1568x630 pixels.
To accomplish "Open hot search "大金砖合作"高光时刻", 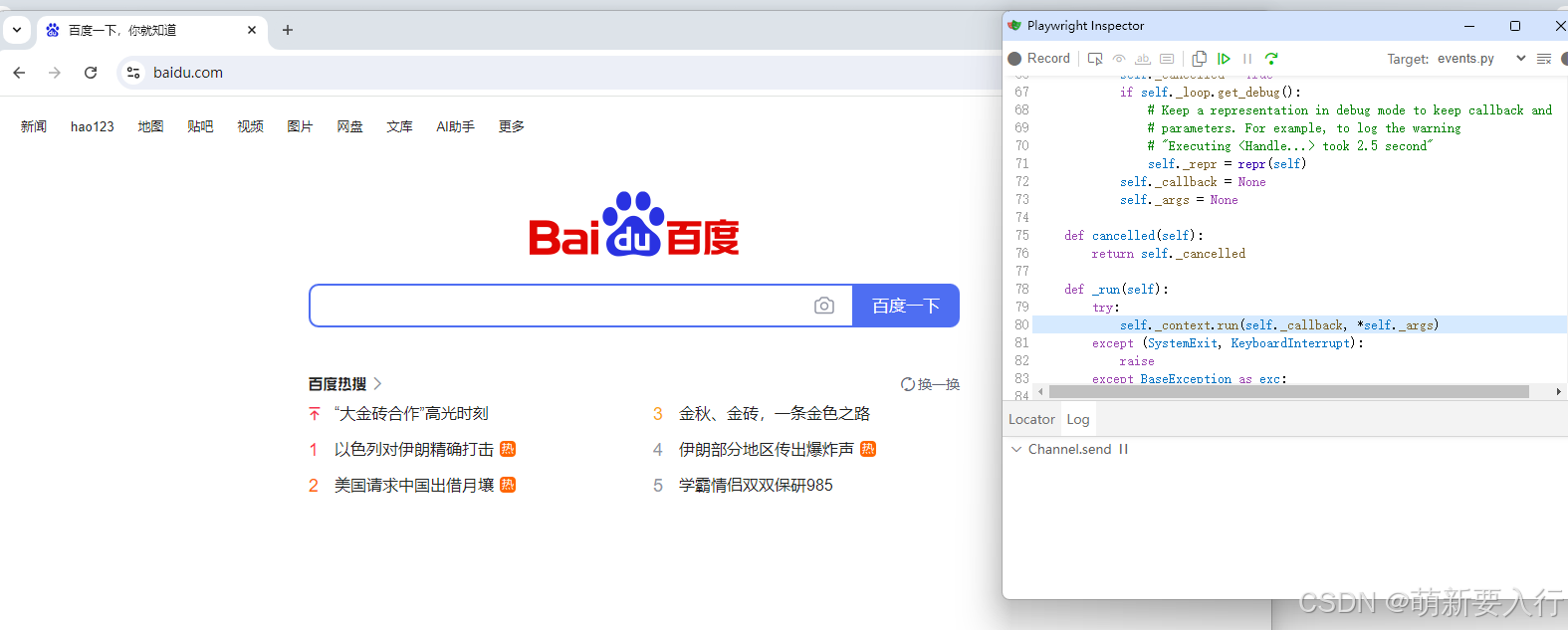I will point(411,413).
